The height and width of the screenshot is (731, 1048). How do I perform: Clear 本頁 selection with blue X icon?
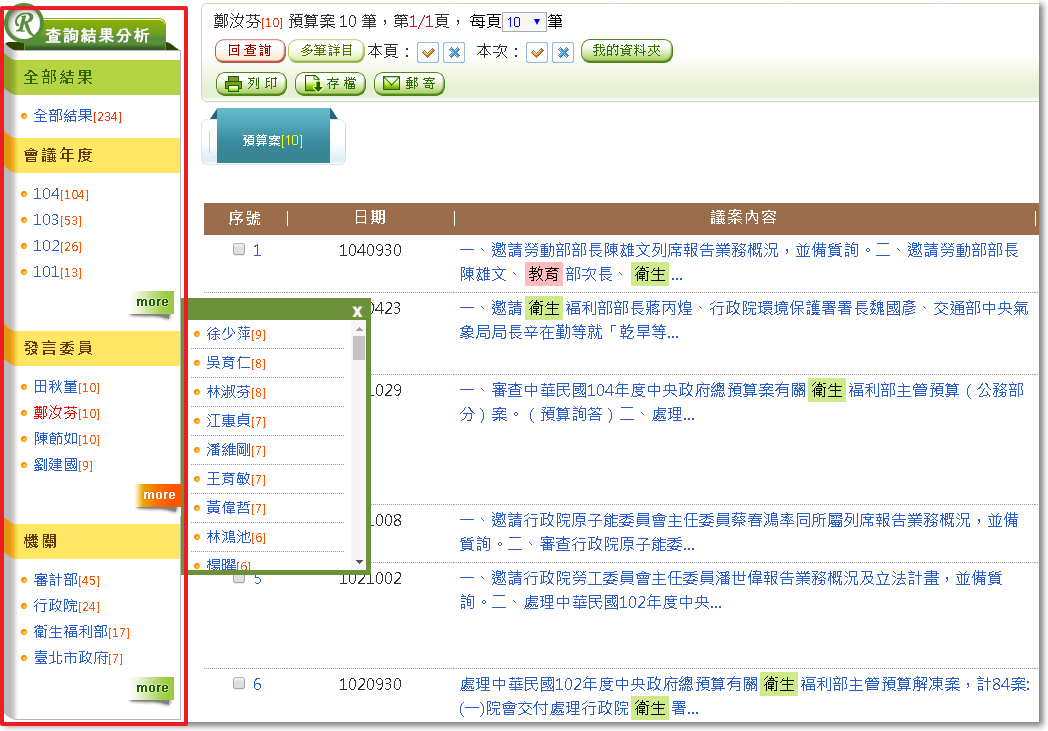(x=454, y=52)
